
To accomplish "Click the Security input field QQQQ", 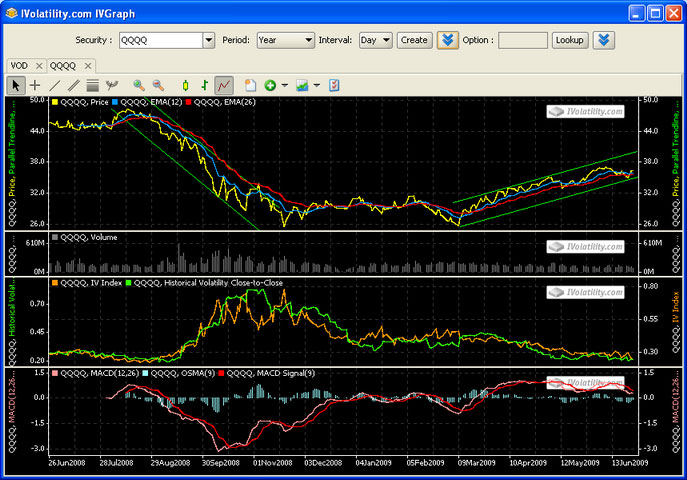I will [x=161, y=40].
